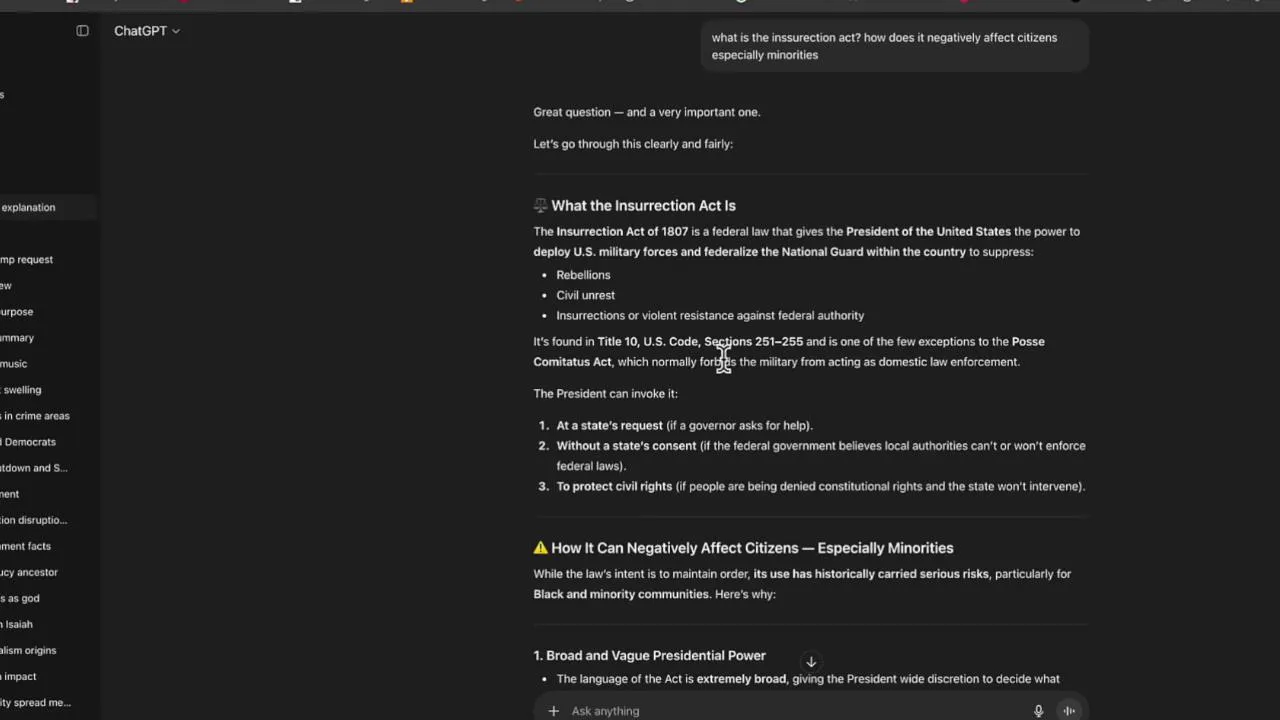Open the 'ity spread me...' chat in sidebar
1280x720 pixels.
47,701
